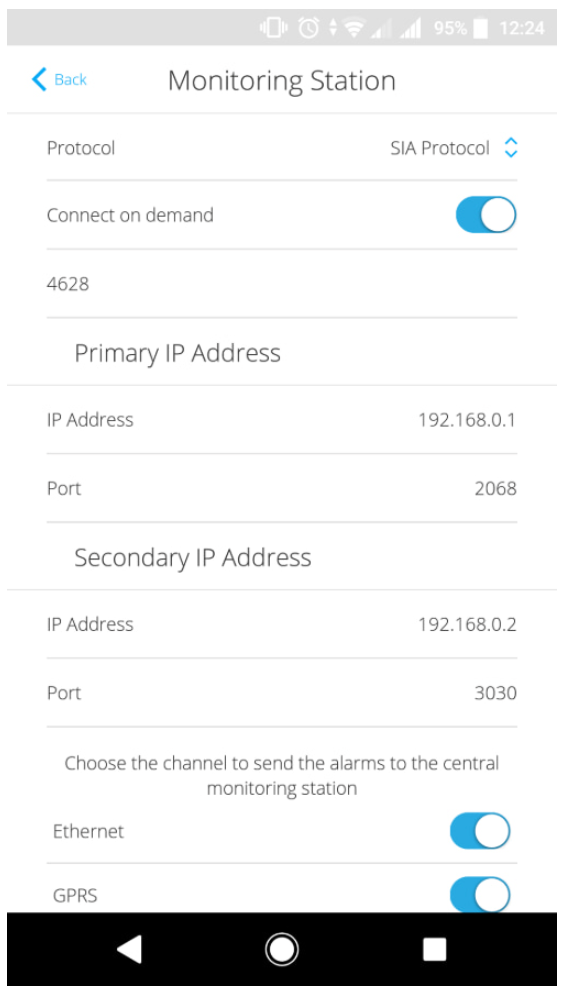566x1000 pixels.
Task: Disable the Ethernet channel toggle
Action: pyautogui.click(x=480, y=831)
